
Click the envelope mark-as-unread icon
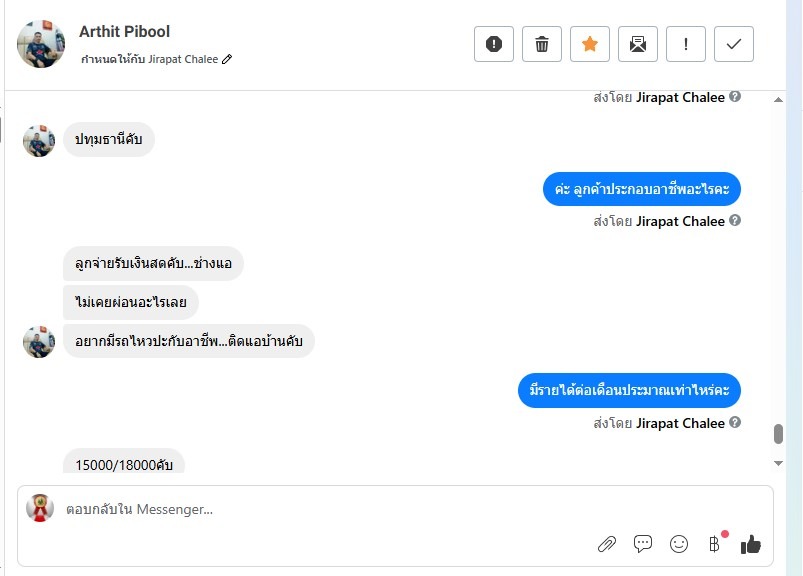(638, 44)
